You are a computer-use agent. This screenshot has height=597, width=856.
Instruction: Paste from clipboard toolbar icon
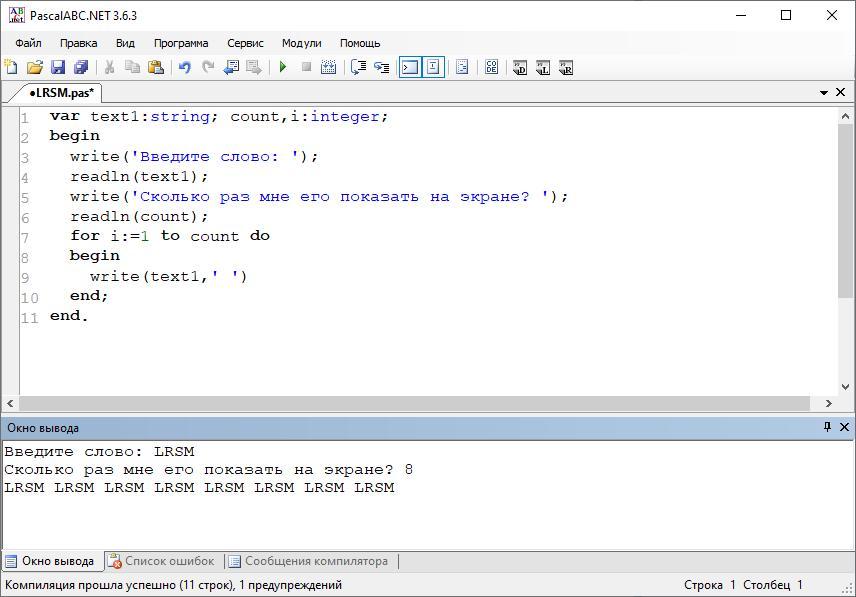pyautogui.click(x=156, y=67)
